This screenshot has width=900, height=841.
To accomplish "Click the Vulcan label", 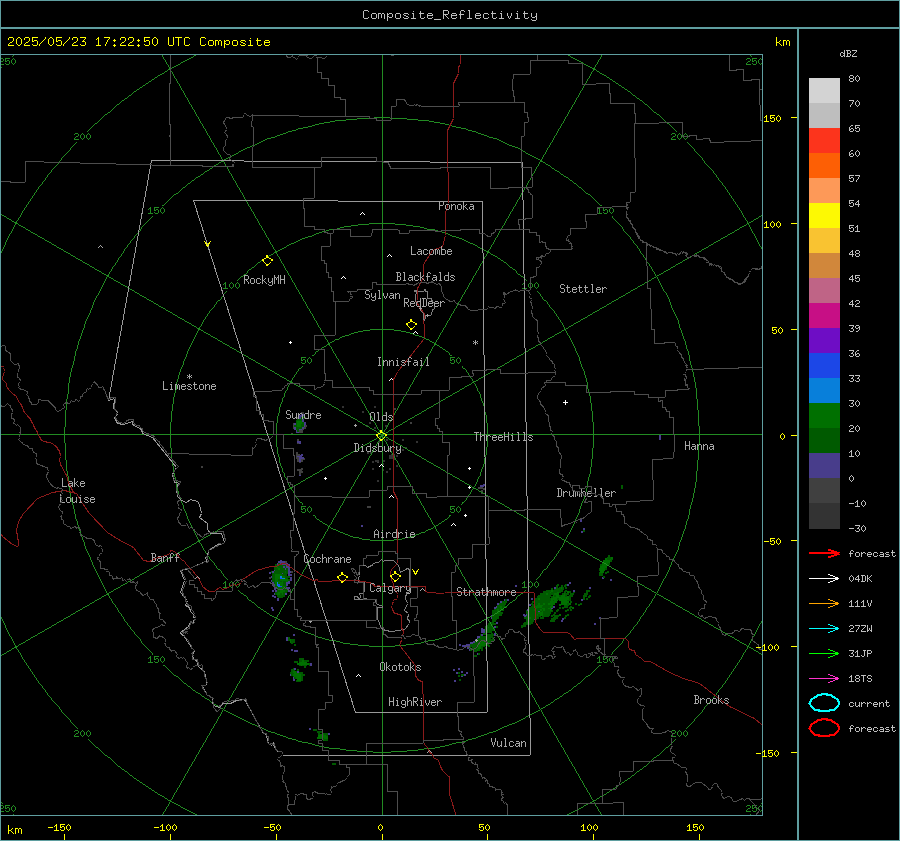I will click(508, 743).
